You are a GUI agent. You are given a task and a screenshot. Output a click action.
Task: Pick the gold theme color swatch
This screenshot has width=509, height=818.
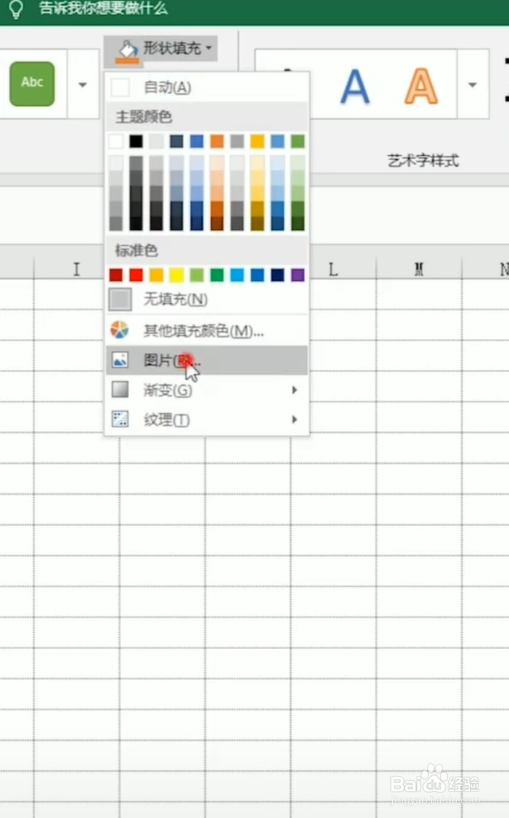pyautogui.click(x=257, y=141)
